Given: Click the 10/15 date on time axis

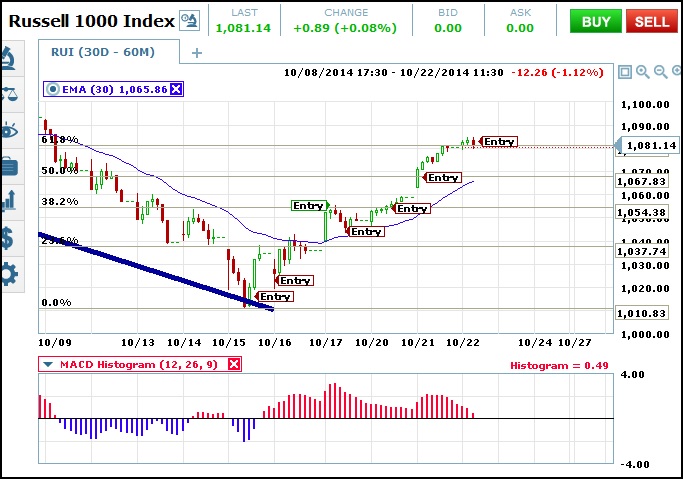Looking at the screenshot, I should (228, 342).
